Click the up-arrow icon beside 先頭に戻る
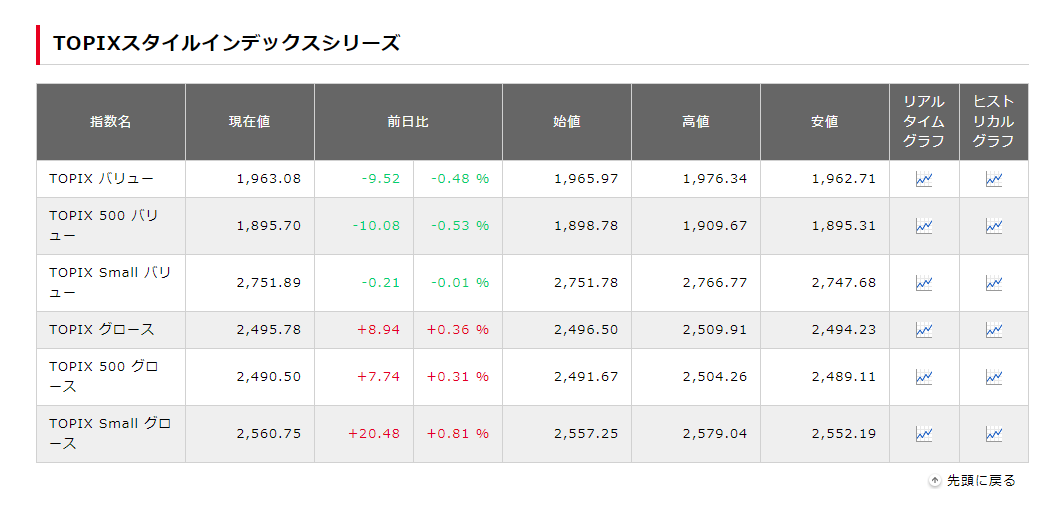Screen dimensions: 1061x517 click(x=935, y=481)
